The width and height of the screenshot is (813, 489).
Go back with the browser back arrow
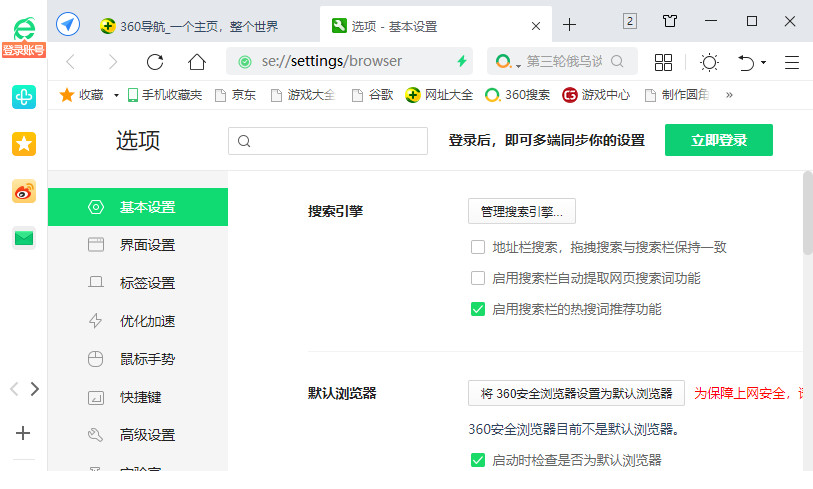click(x=71, y=62)
